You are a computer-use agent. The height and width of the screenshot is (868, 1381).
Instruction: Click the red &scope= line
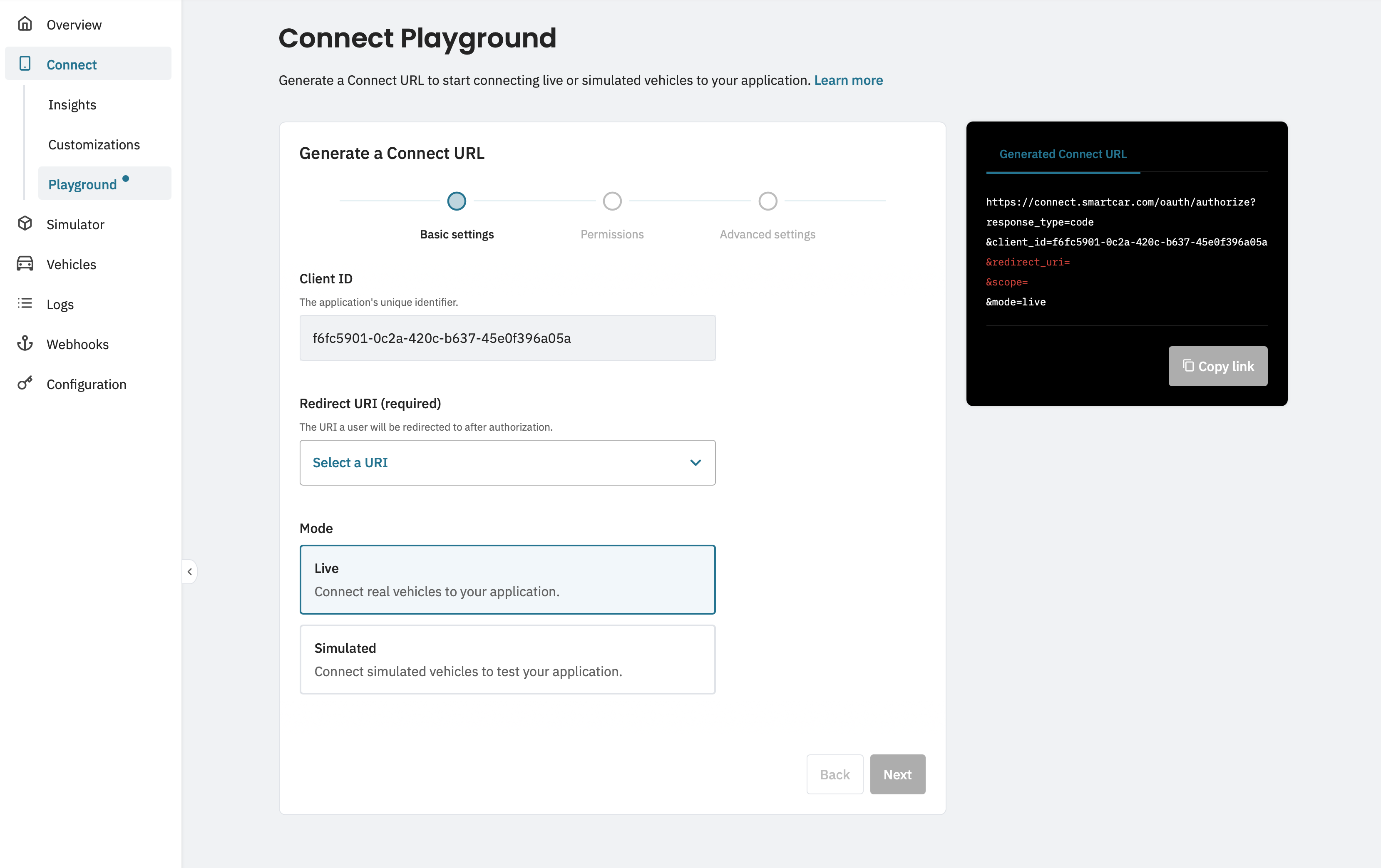pos(1006,282)
